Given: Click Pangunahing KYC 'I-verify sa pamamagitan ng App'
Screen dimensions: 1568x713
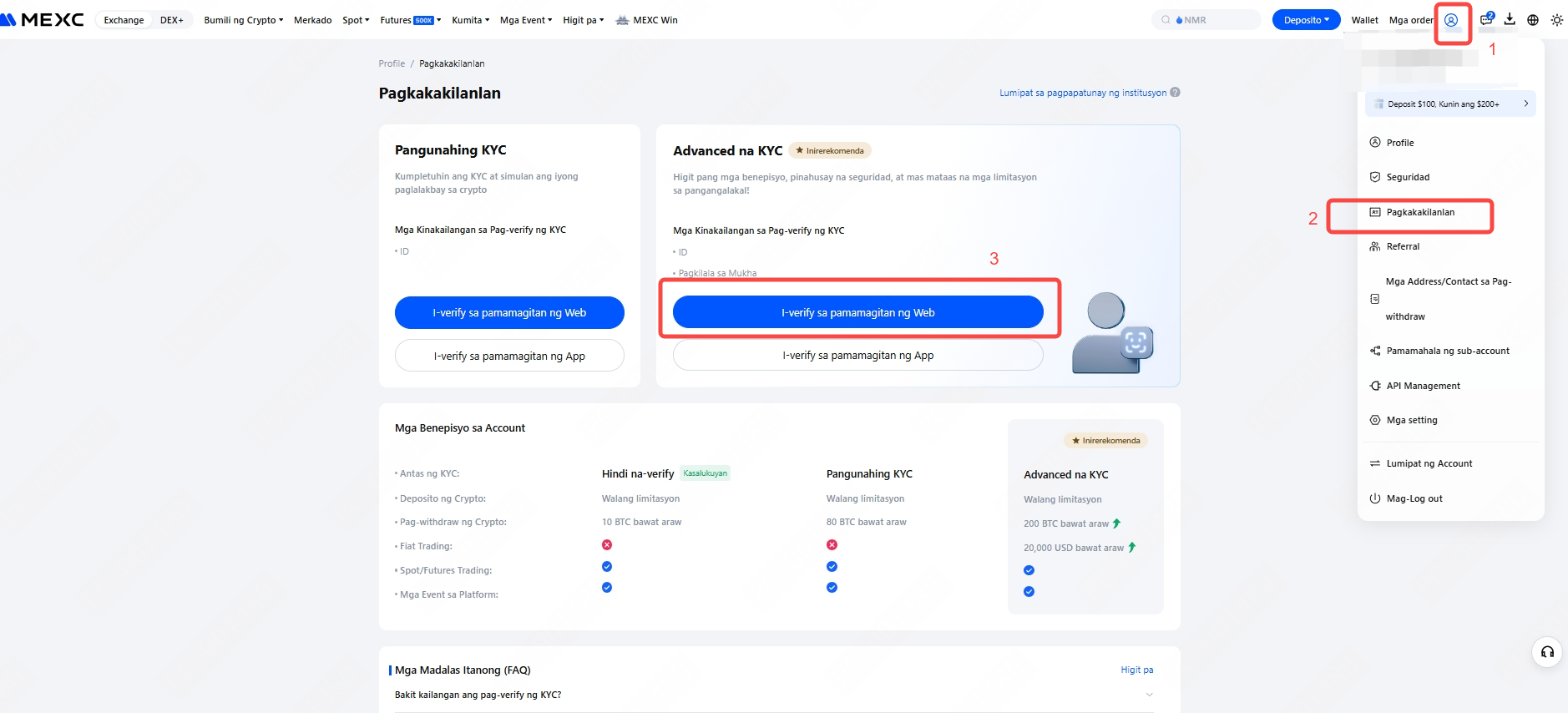Looking at the screenshot, I should coord(509,356).
